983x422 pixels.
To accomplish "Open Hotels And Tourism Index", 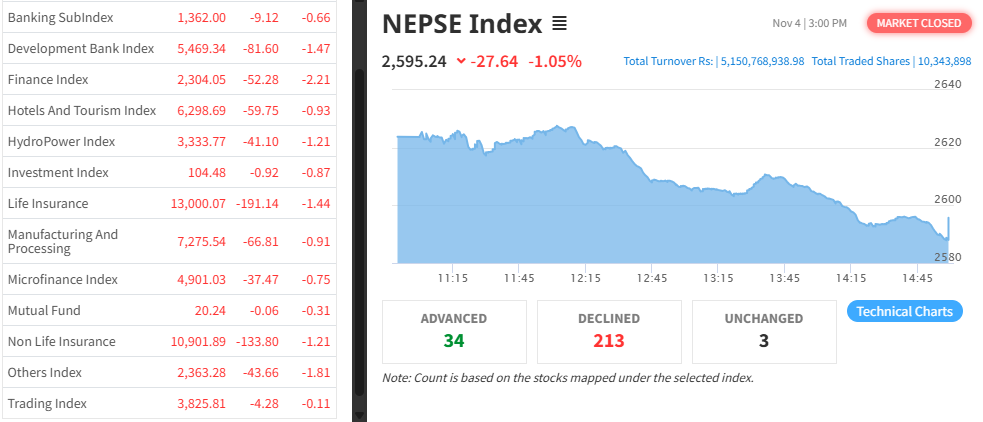I will (82, 110).
